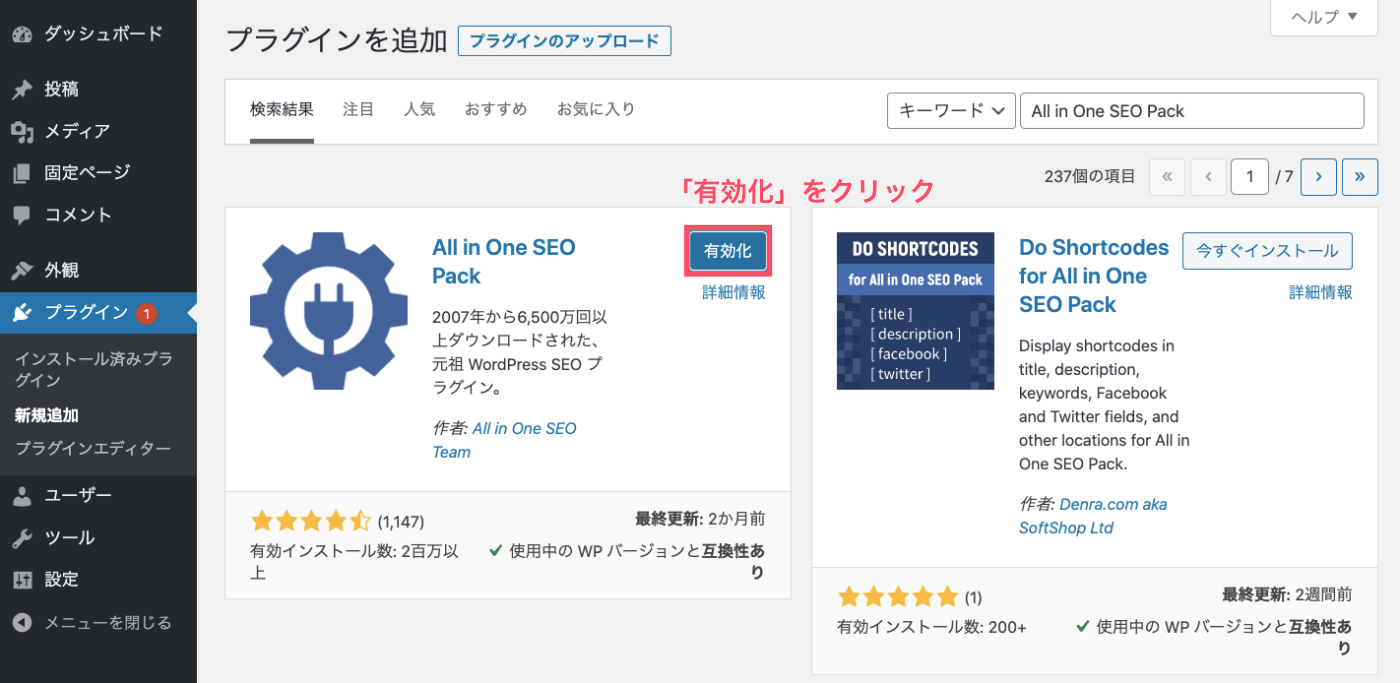This screenshot has height=683, width=1400.
Task: Click the plugin search input field
Action: click(x=1192, y=111)
